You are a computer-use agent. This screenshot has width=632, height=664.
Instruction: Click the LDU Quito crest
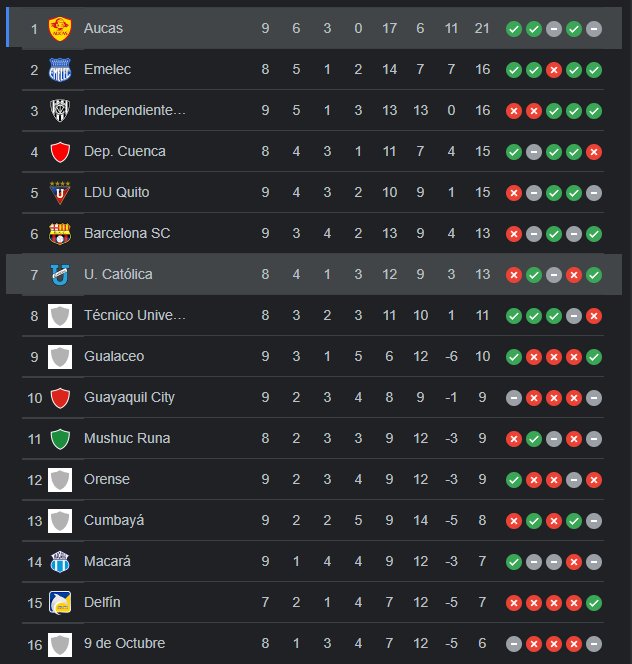(x=60, y=193)
